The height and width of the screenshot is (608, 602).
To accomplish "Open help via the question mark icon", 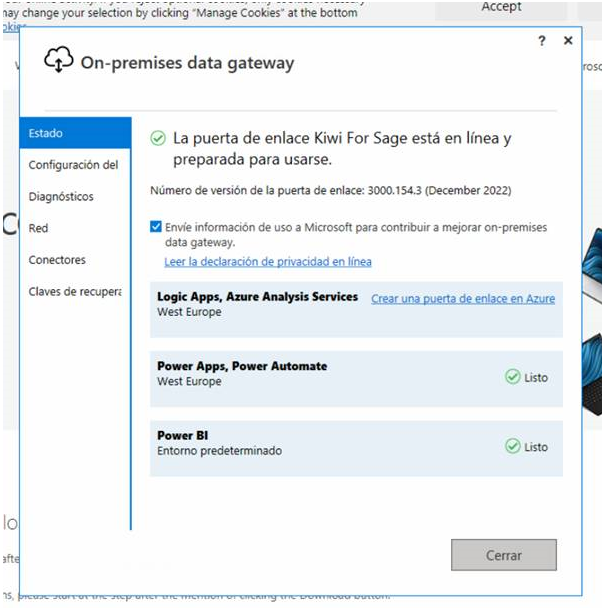I will click(542, 41).
